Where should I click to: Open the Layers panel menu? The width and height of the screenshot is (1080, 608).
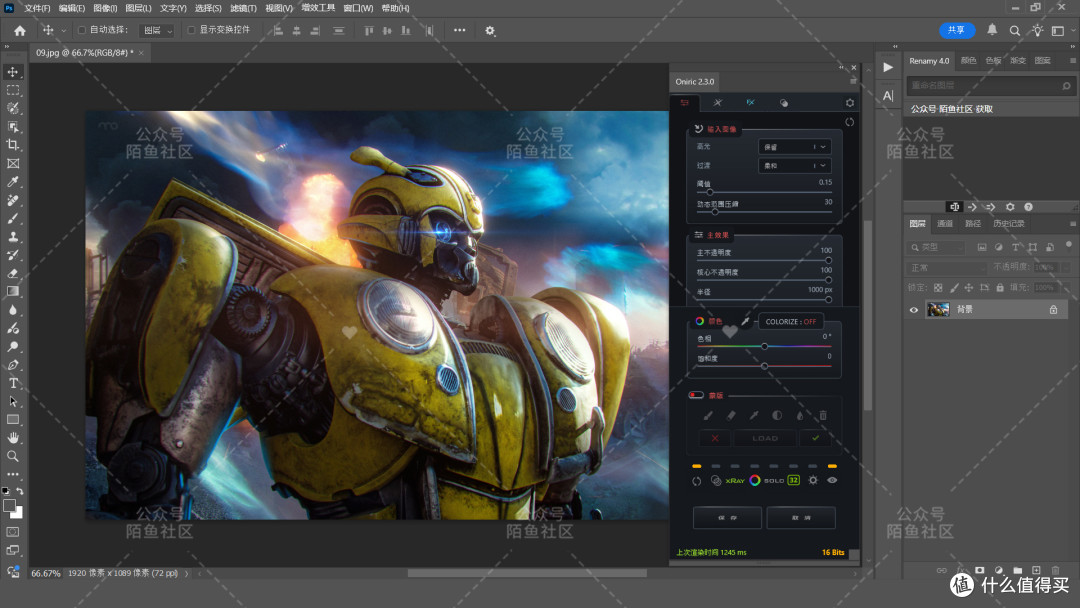1072,224
